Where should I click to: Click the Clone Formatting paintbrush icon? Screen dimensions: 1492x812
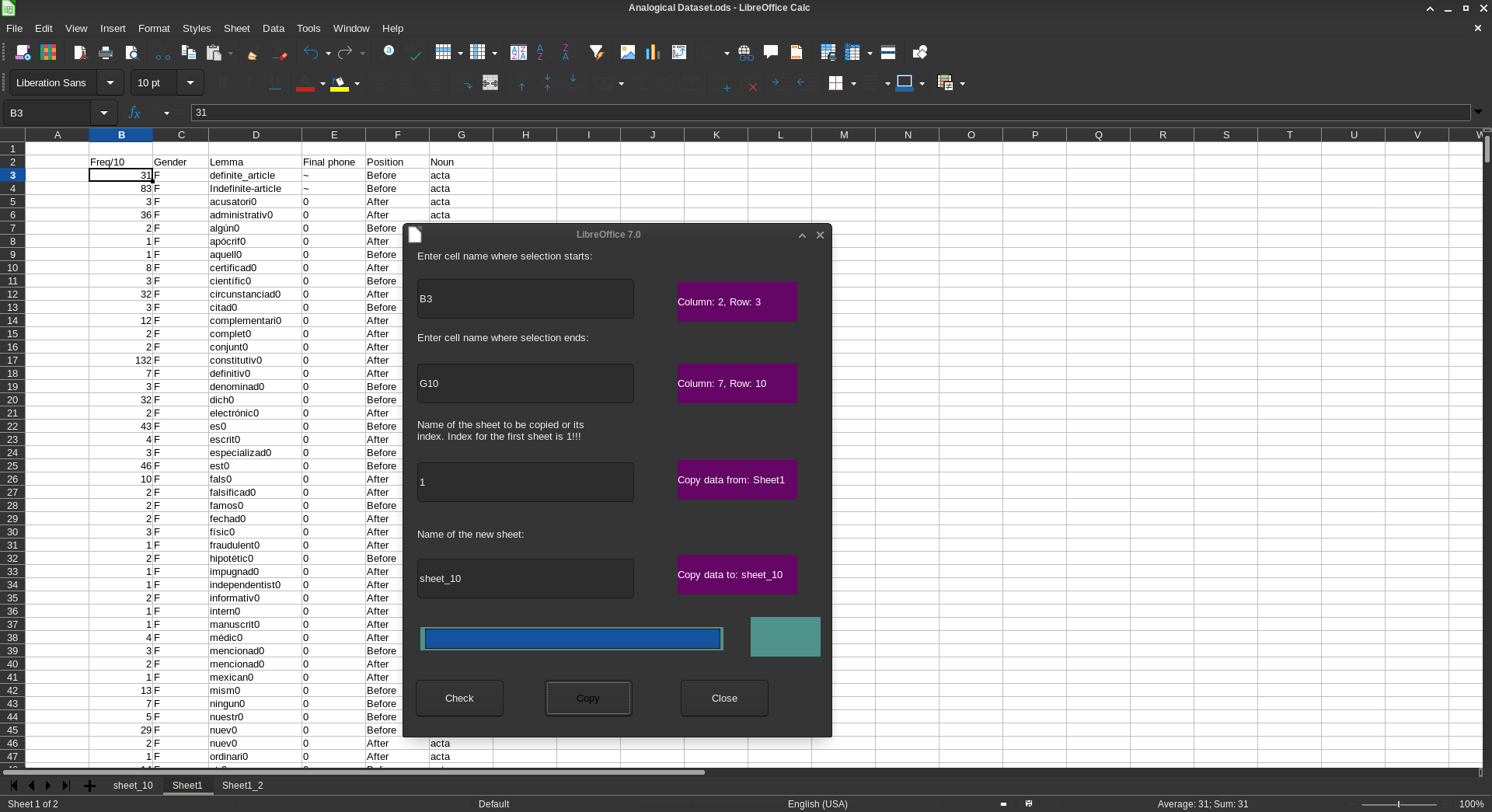point(252,53)
